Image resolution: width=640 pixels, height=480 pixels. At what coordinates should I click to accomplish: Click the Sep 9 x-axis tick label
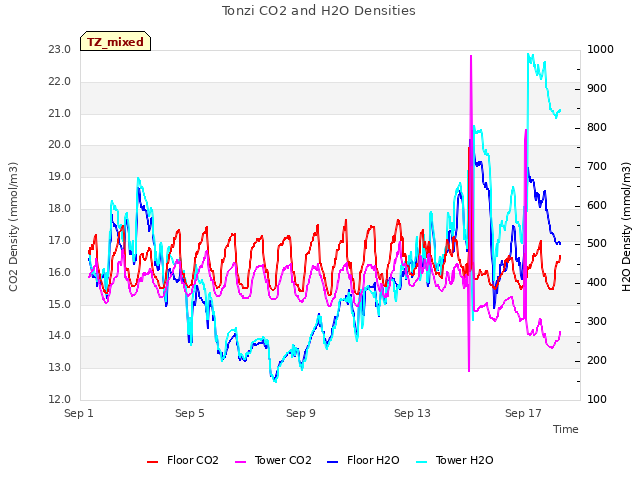301,413
